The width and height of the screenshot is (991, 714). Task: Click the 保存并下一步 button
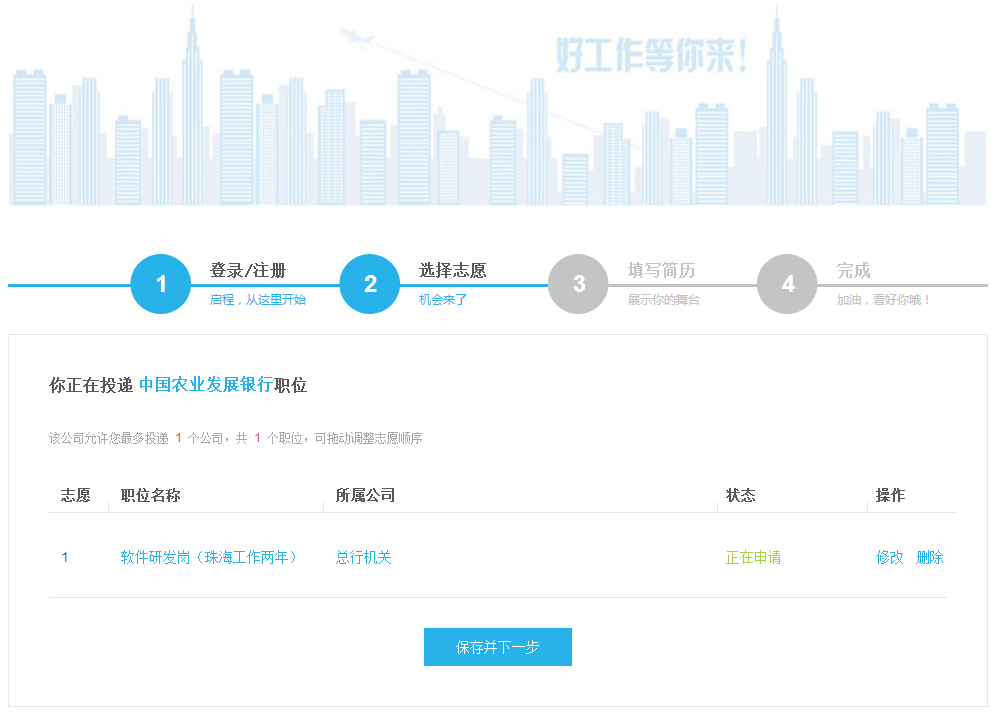[497, 647]
